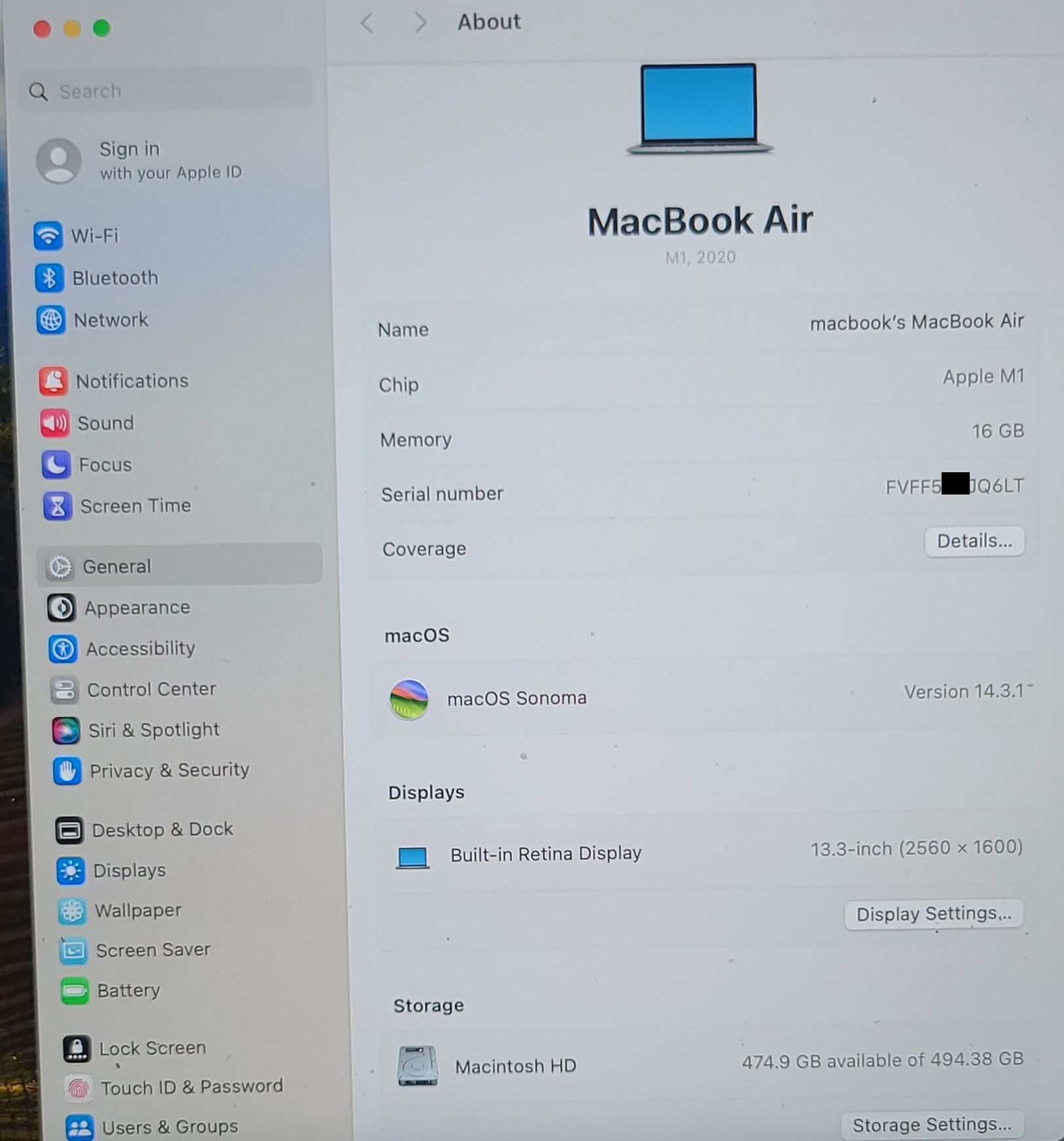
Task: Go forward with the right chevron
Action: click(420, 23)
